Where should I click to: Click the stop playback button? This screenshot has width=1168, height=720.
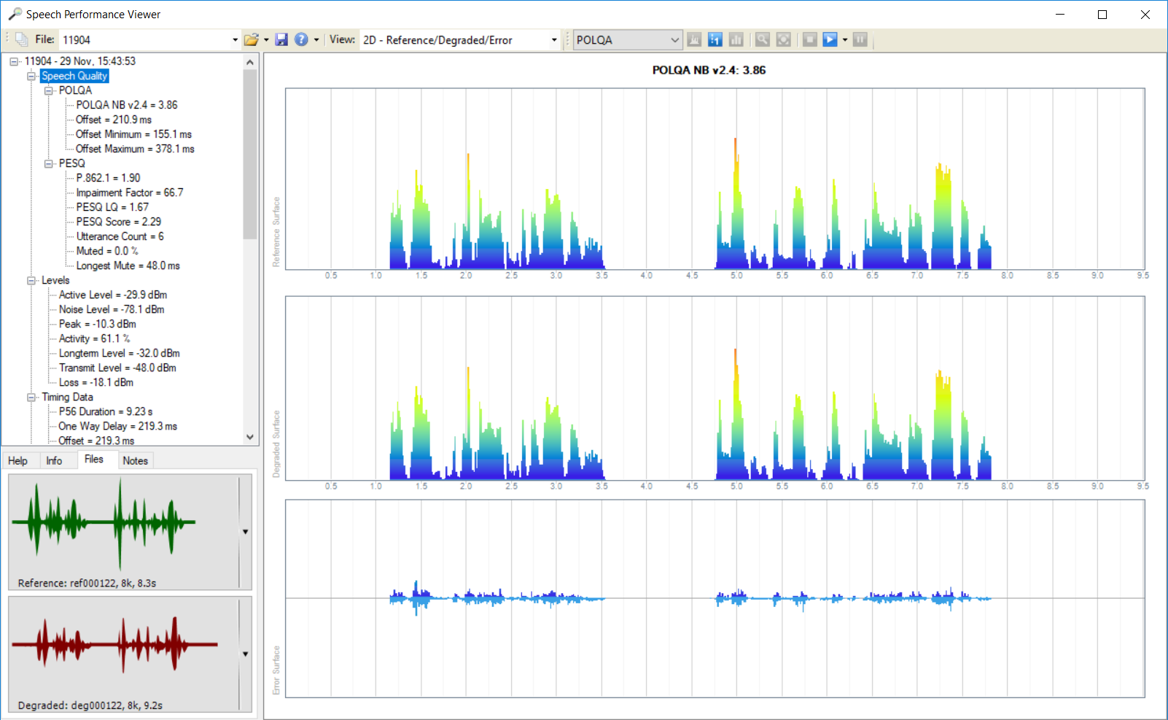pos(810,40)
